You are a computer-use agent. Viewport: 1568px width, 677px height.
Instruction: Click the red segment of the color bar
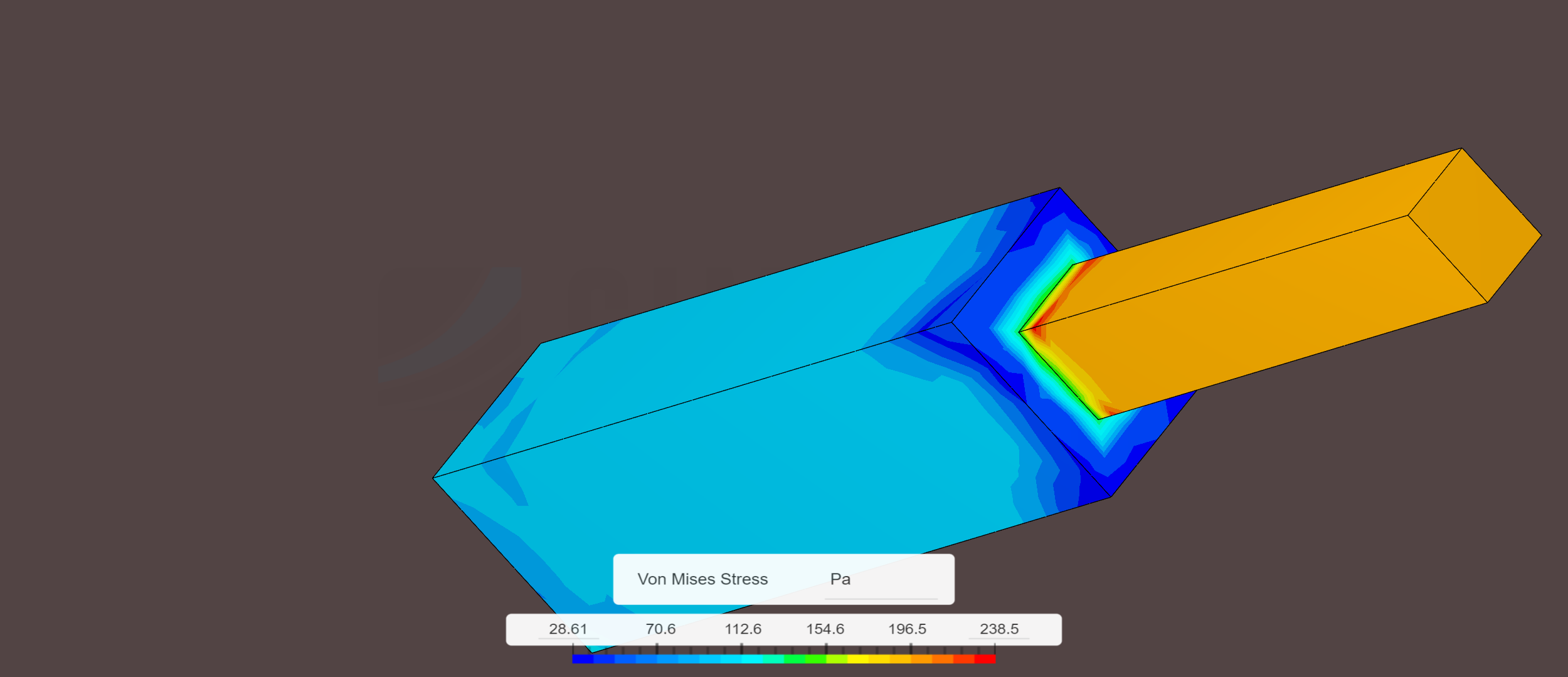coord(985,659)
